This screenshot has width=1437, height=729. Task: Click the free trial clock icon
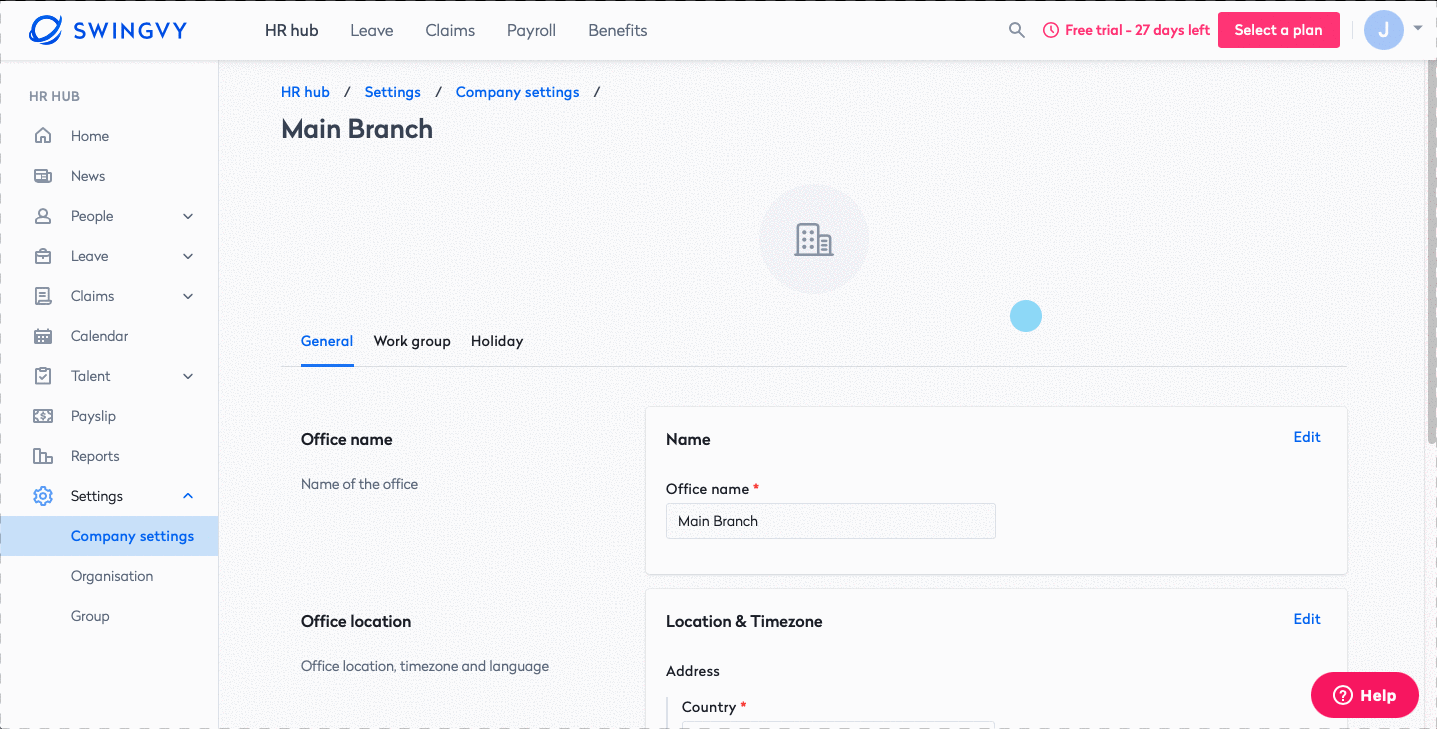[x=1051, y=30]
